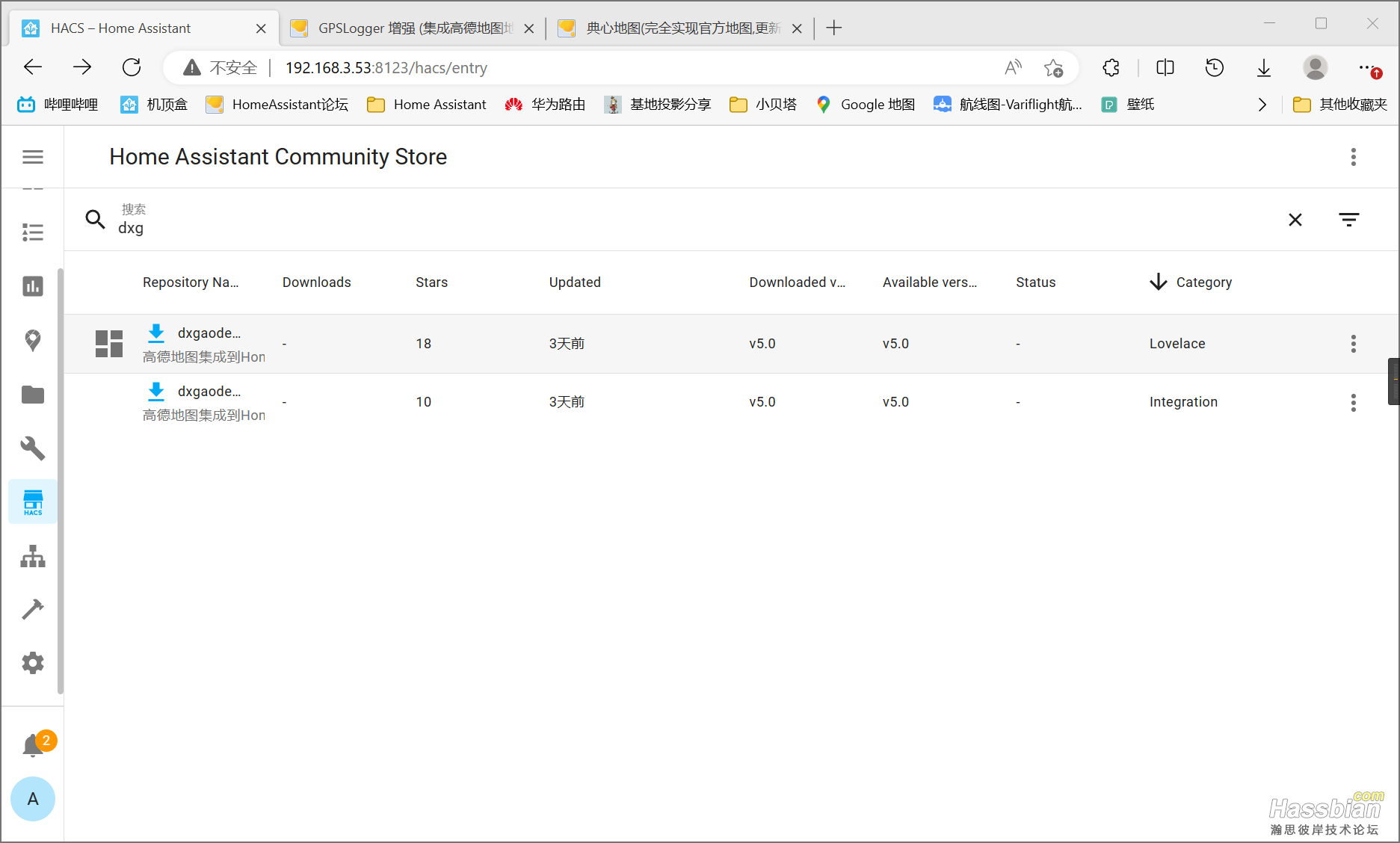Click download icon of Lovelace dxgaode row

click(x=156, y=333)
